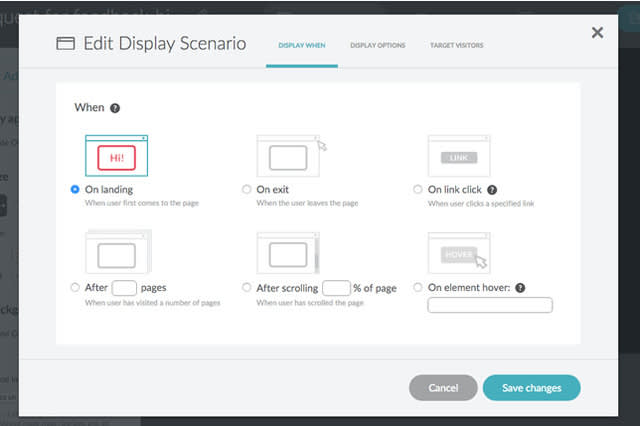Image resolution: width=640 pixels, height=426 pixels.
Task: Choose the On link click radio option
Action: (x=418, y=189)
